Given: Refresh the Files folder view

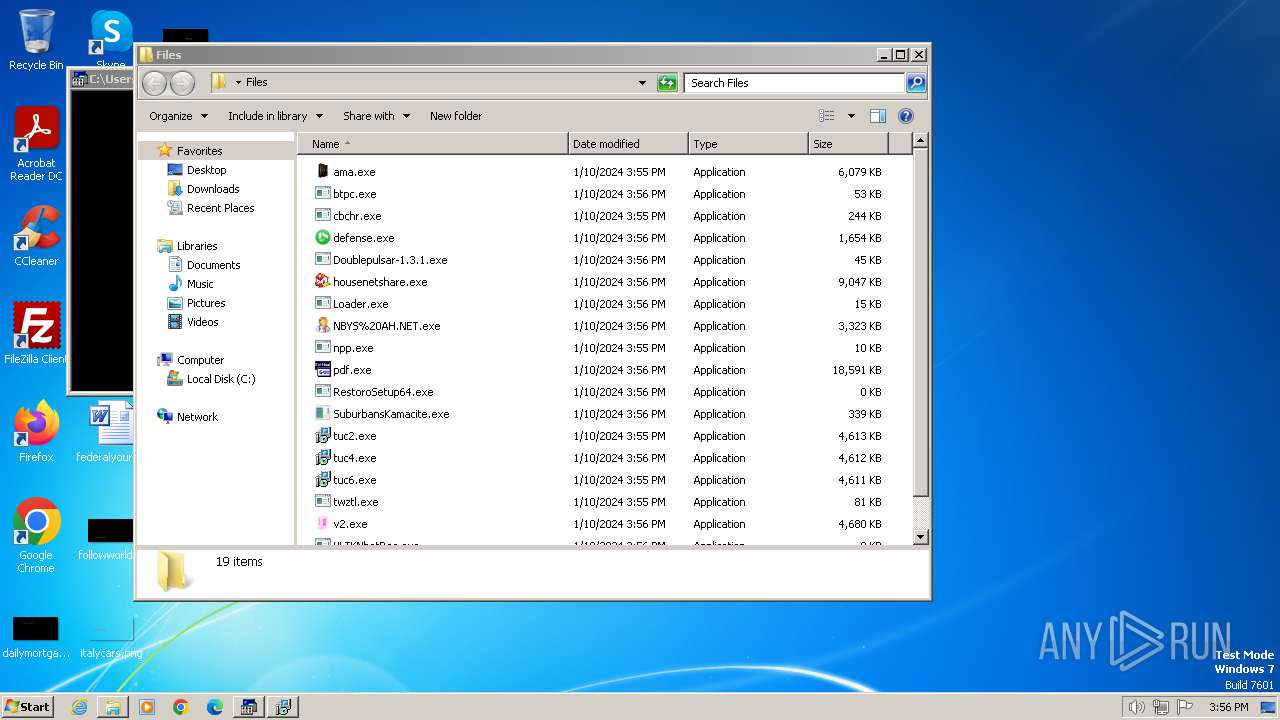Looking at the screenshot, I should coord(667,83).
